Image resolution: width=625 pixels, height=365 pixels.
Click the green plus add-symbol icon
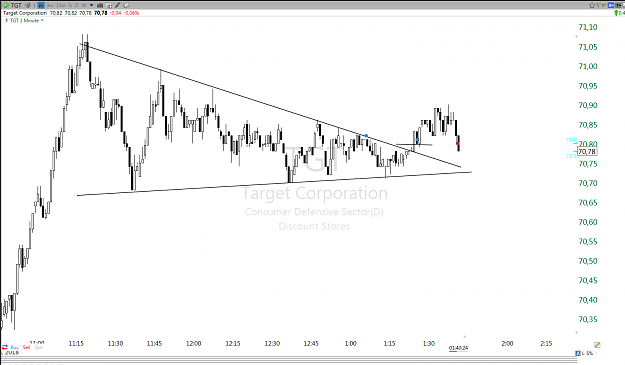coord(6,5)
